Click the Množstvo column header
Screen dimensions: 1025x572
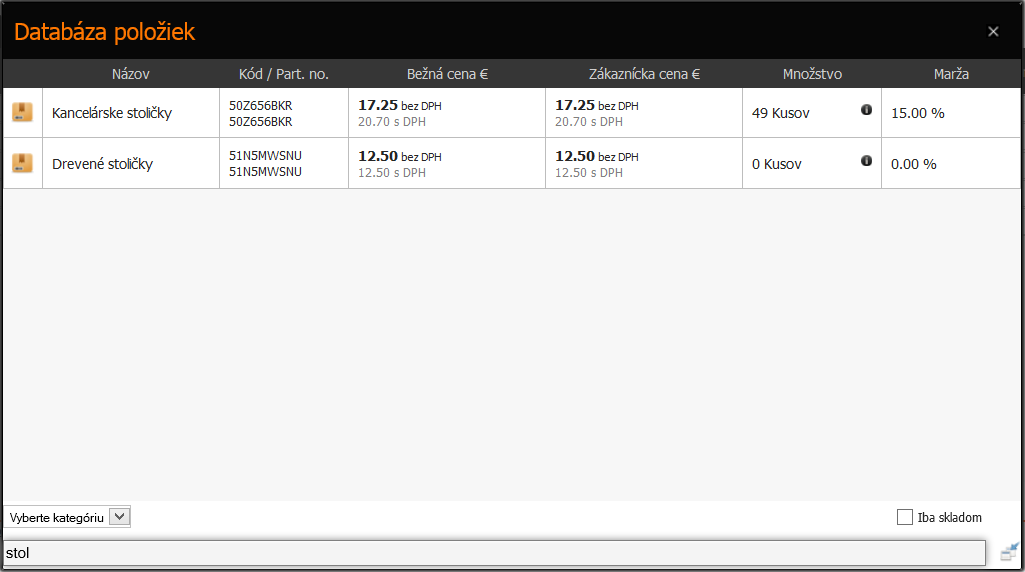click(x=812, y=74)
